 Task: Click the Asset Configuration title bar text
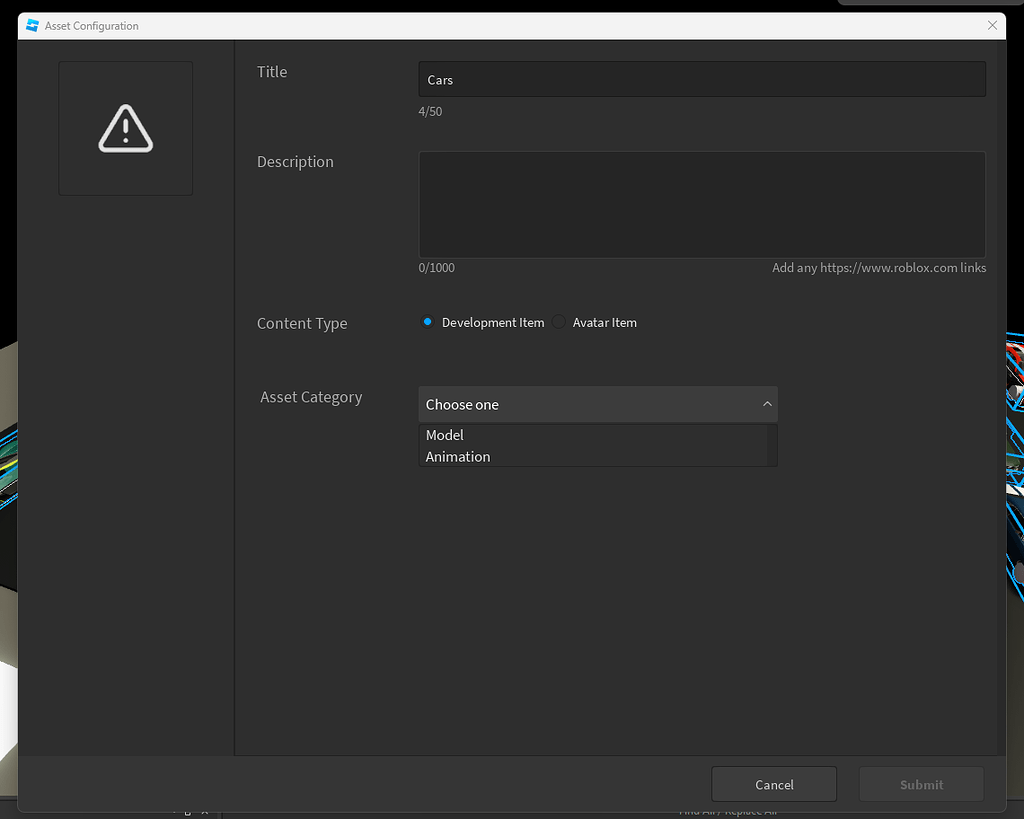click(x=92, y=26)
